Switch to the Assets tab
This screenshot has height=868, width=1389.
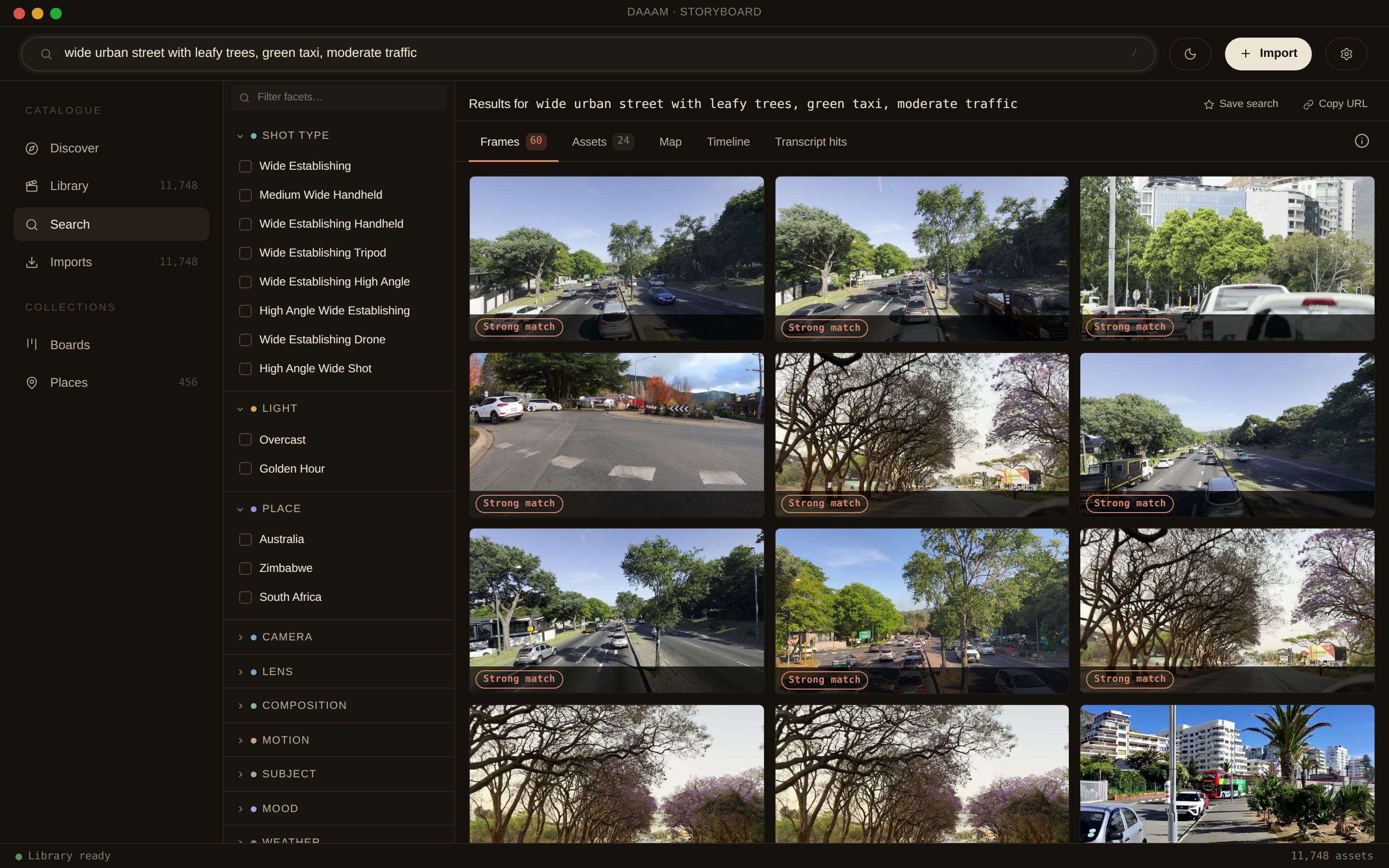(603, 142)
